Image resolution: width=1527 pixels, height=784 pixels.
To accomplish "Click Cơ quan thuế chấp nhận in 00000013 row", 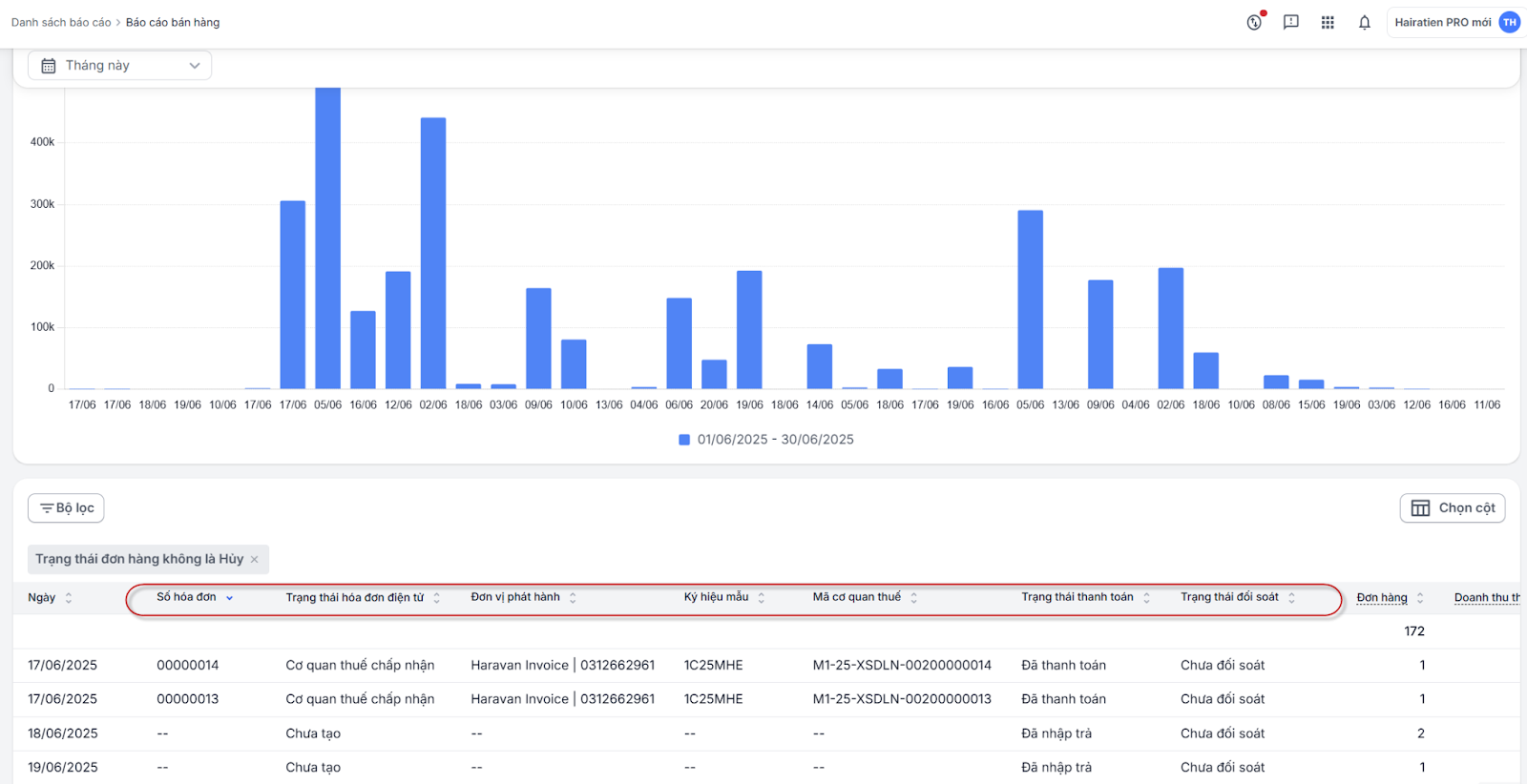I will [360, 699].
